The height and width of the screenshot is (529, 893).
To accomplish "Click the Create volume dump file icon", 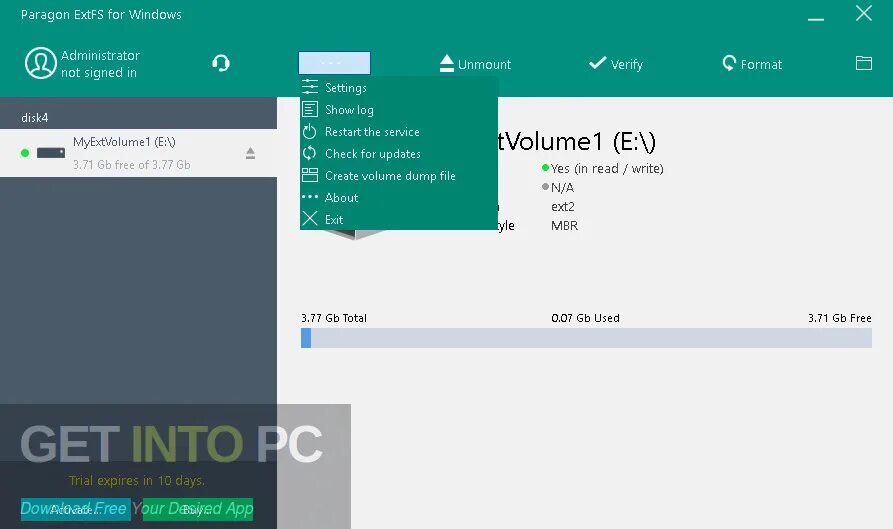I will point(310,175).
